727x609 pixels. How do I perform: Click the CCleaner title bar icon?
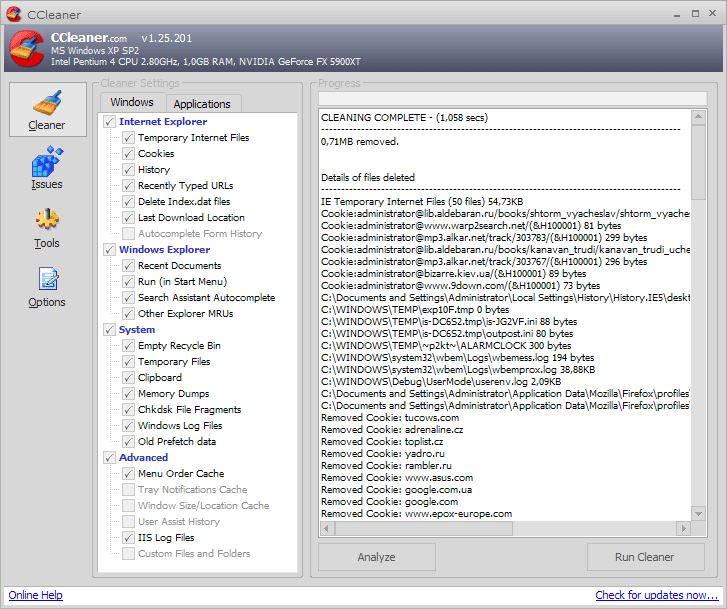coord(13,11)
